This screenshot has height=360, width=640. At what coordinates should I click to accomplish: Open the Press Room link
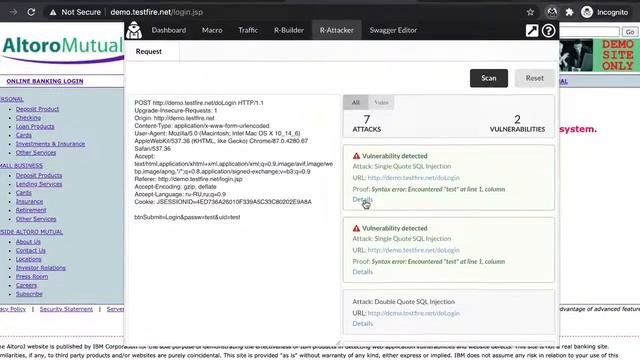pos(32,276)
